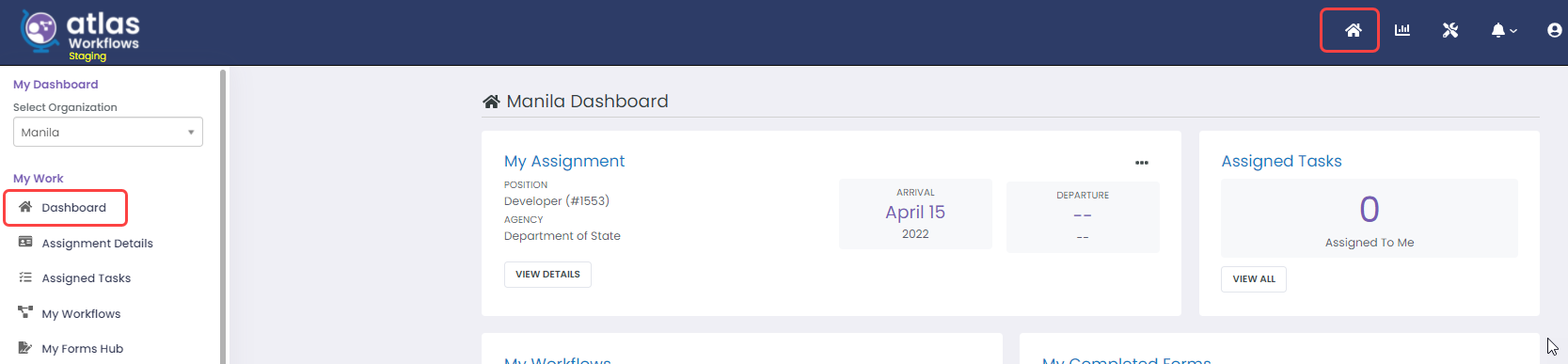Open Assignment Details in the sidebar
1568x364 pixels.
[x=97, y=243]
